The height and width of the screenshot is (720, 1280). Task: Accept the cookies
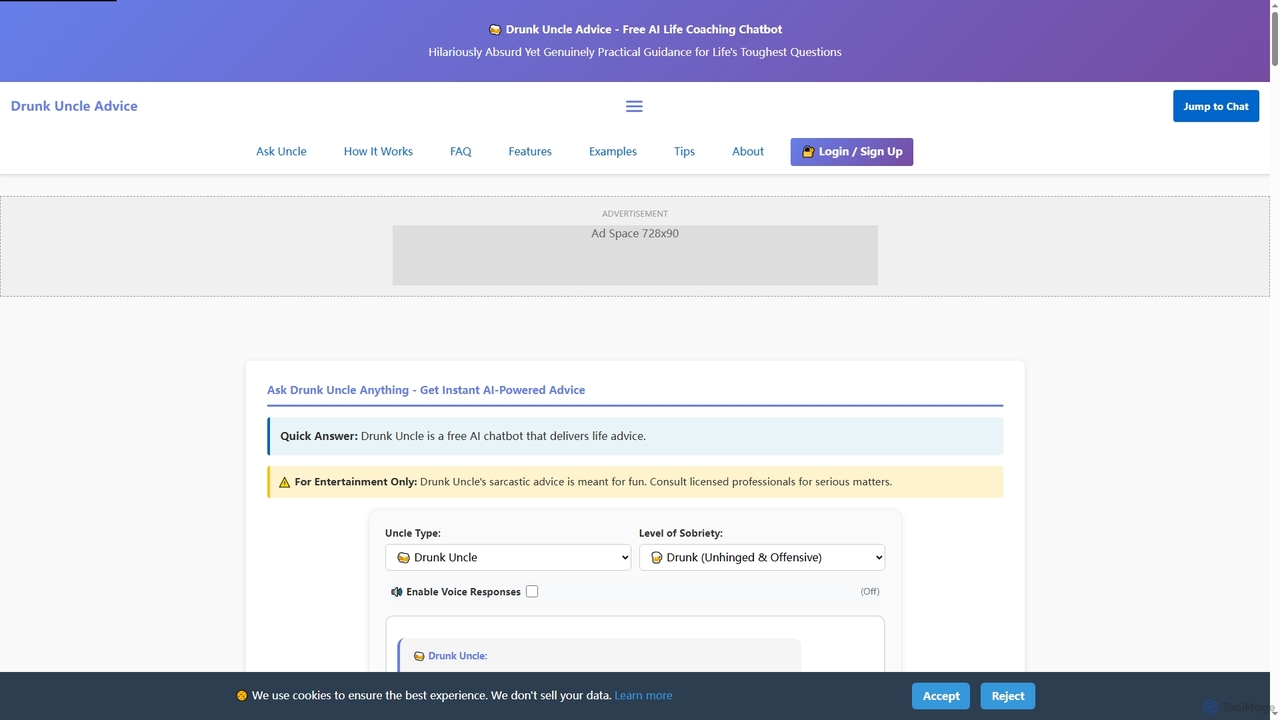pyautogui.click(x=941, y=696)
